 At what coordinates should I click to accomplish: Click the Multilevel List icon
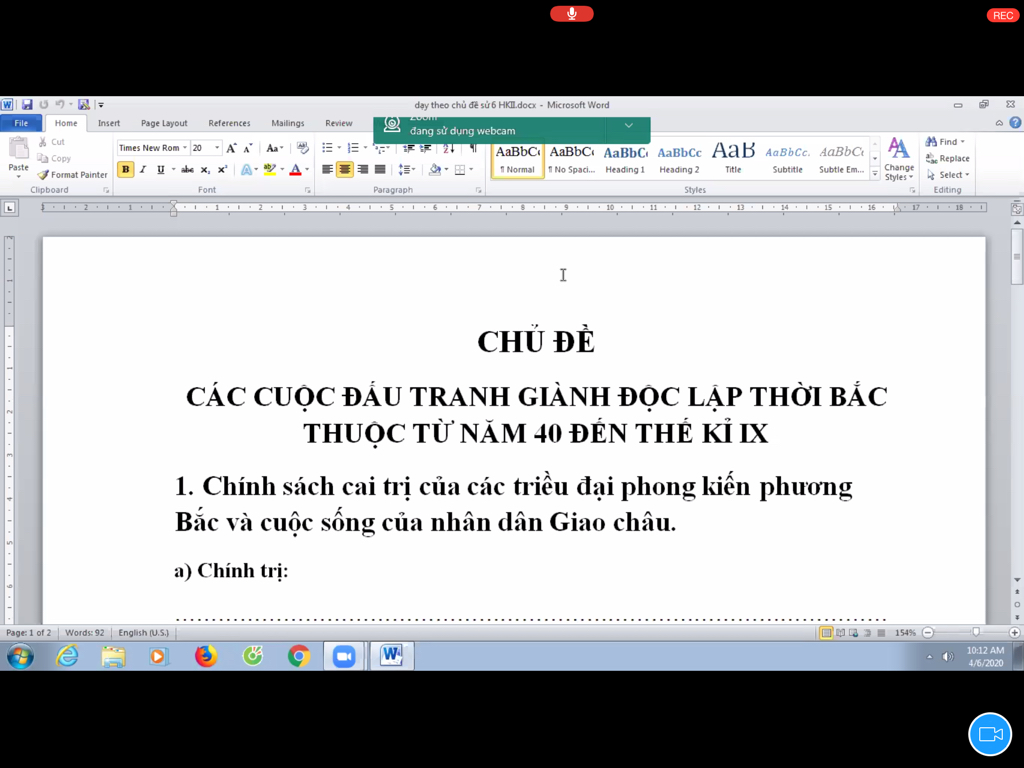tap(379, 148)
